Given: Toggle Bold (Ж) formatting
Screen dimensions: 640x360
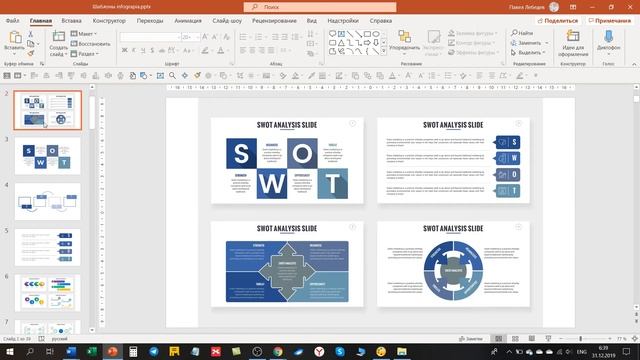Looking at the screenshot, I should click(x=124, y=50).
